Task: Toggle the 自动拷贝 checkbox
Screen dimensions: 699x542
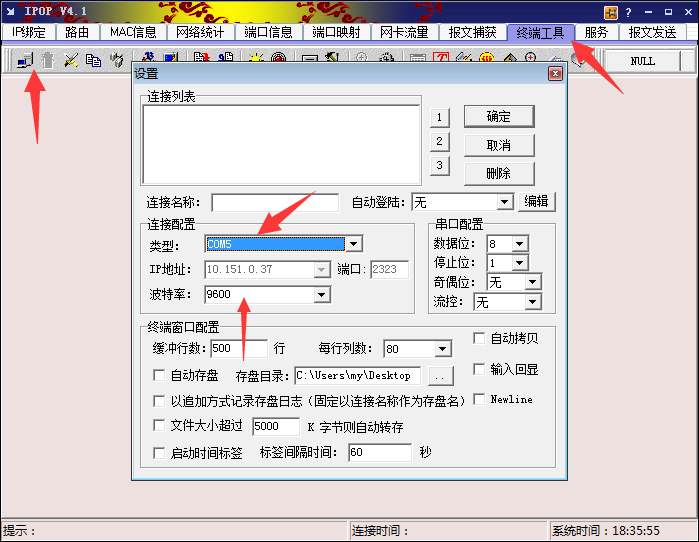Action: pos(479,338)
